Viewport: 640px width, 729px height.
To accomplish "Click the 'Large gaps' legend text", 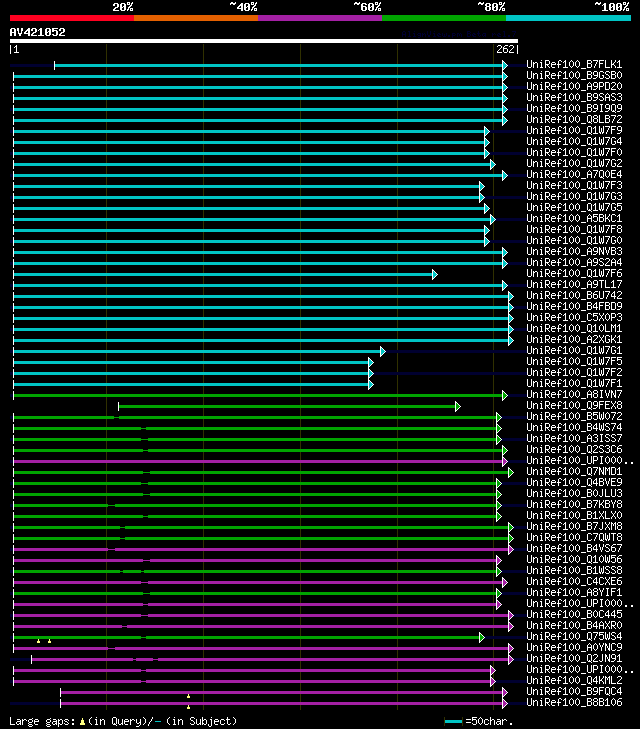I will pos(42,722).
